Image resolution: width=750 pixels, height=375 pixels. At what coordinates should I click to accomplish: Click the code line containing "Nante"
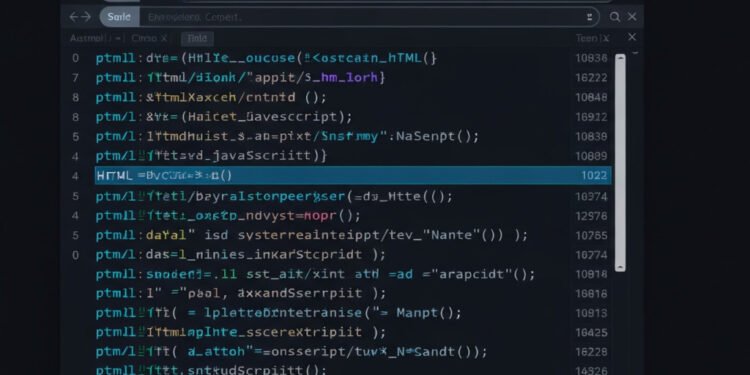[312, 235]
